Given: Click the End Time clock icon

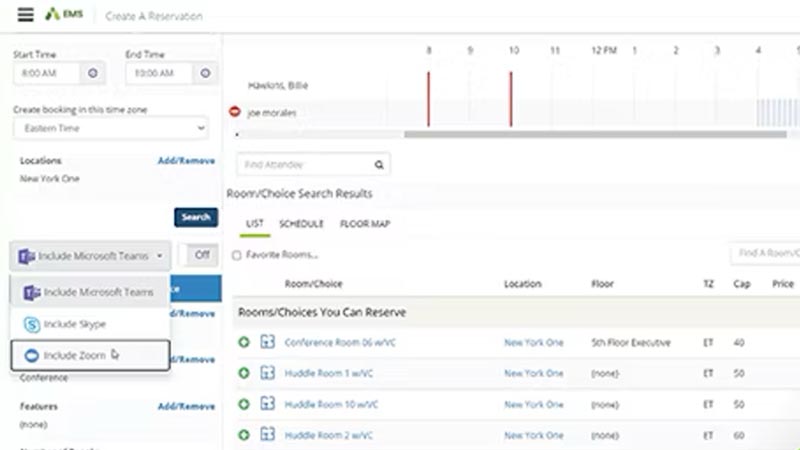Looking at the screenshot, I should coord(205,73).
